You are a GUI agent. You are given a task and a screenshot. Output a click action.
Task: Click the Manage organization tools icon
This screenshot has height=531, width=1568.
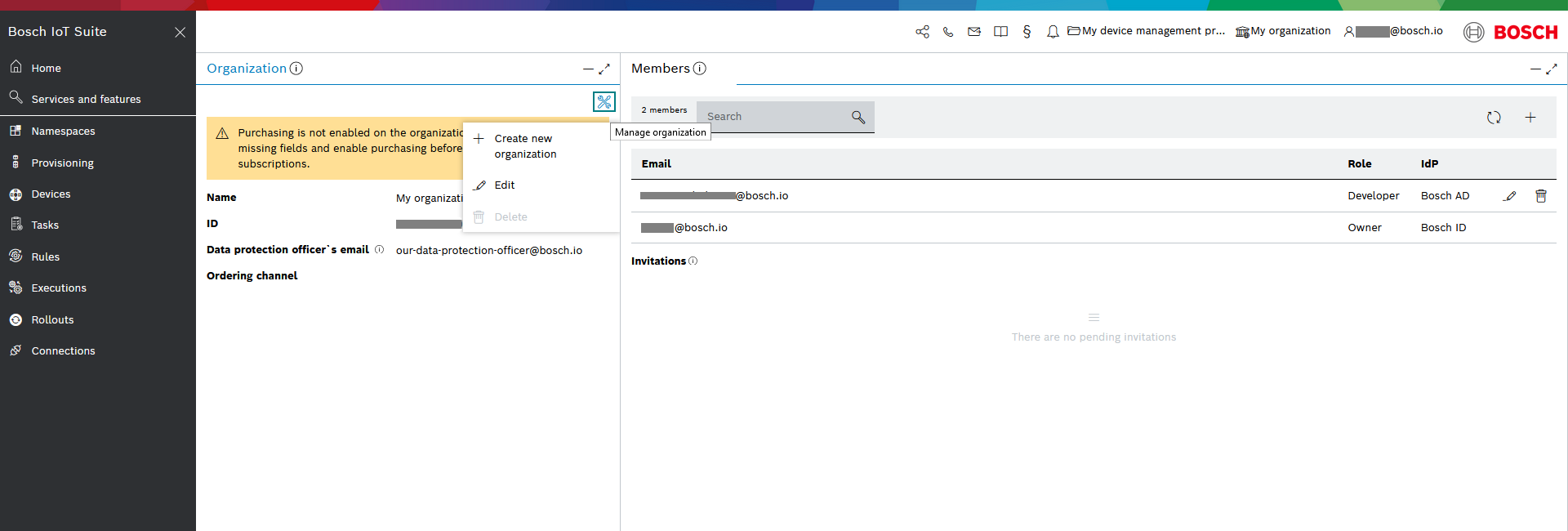click(x=604, y=102)
